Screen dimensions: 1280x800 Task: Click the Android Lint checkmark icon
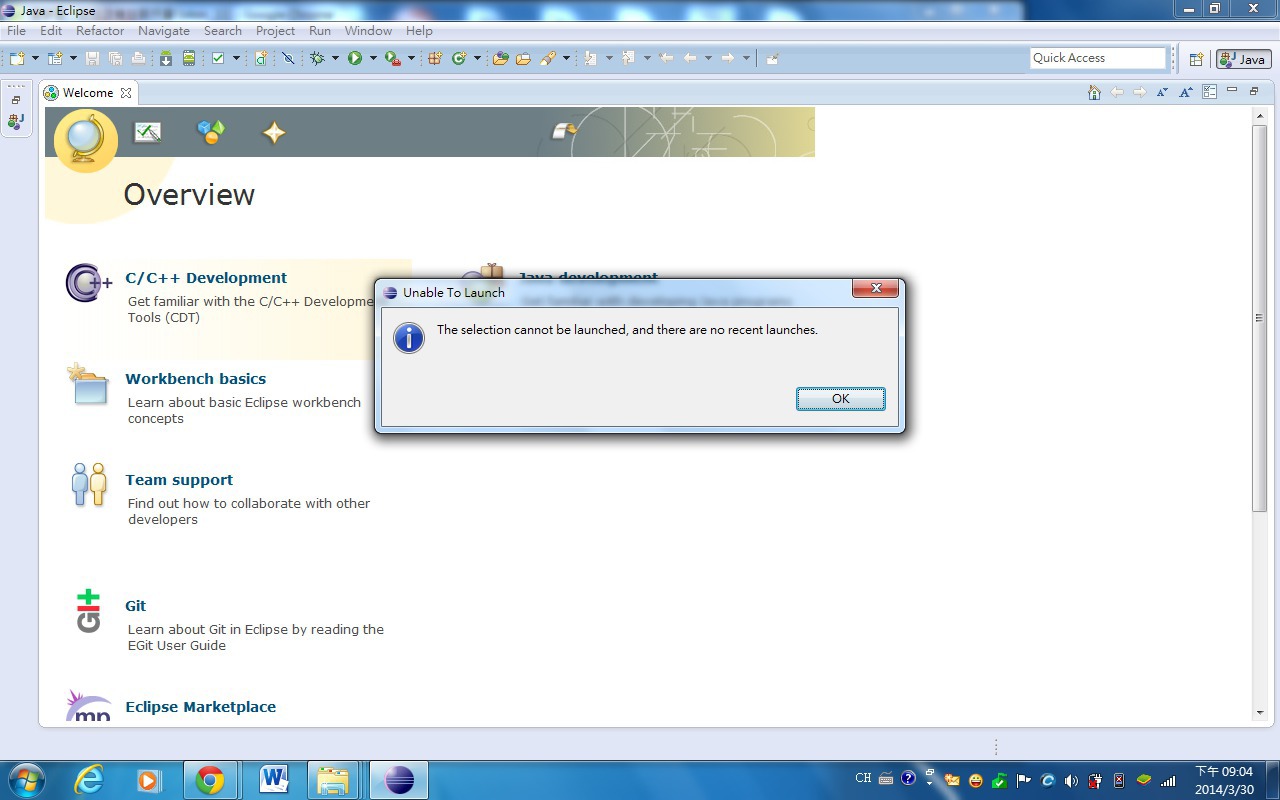click(218, 58)
